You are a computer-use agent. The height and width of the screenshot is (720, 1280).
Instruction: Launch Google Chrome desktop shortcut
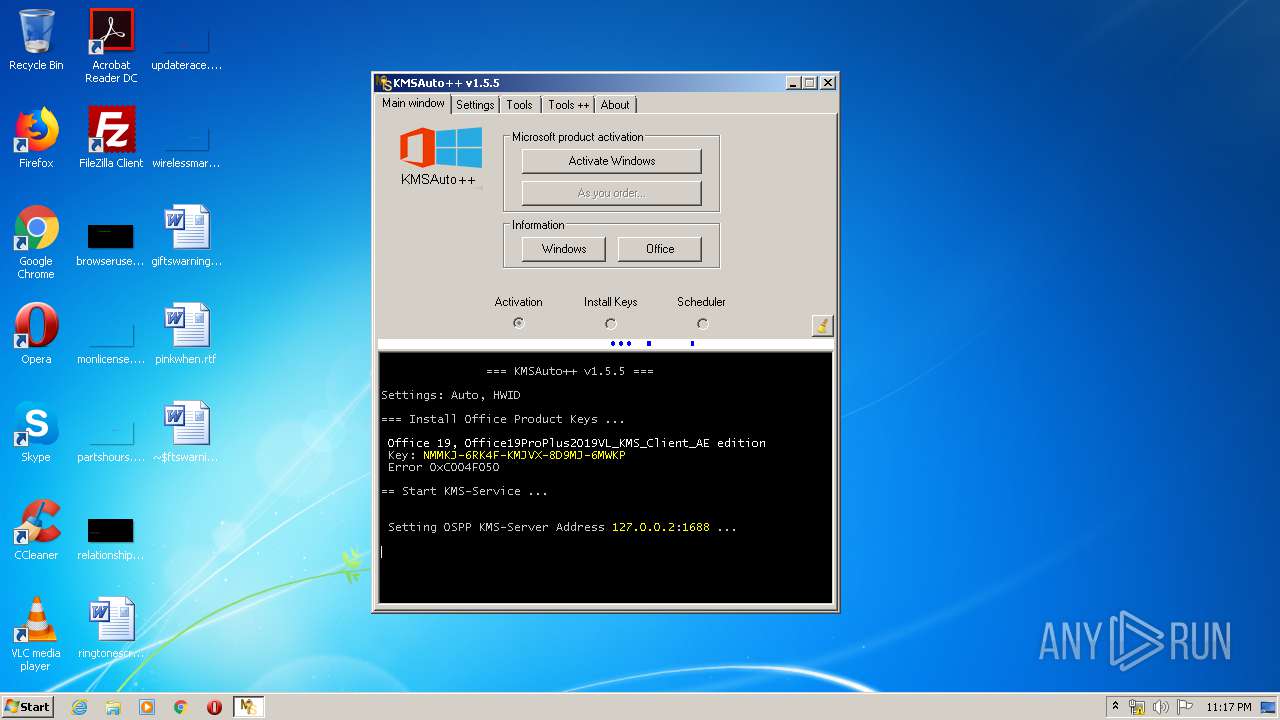tap(36, 242)
